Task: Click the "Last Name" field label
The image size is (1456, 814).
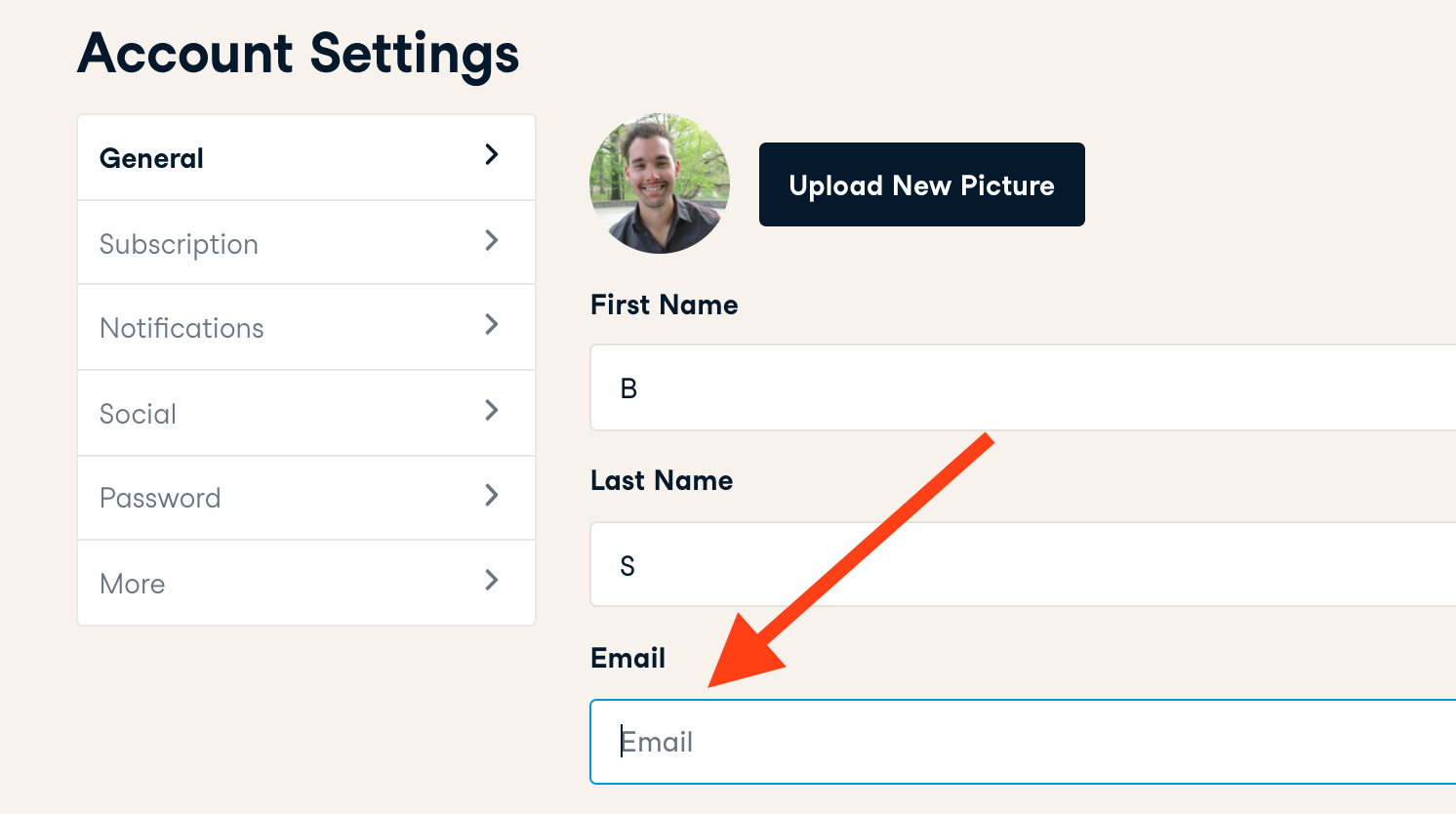Action: (662, 480)
